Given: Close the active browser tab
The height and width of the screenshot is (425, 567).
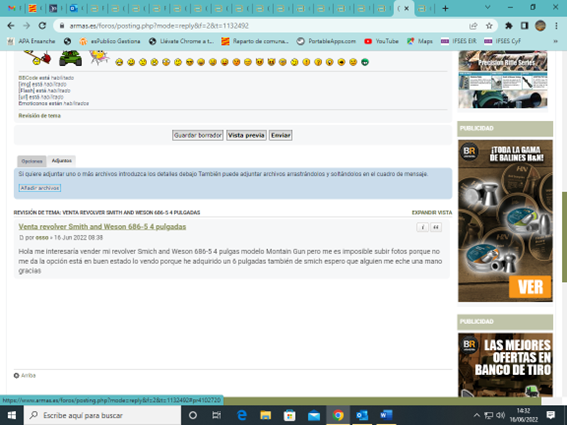Looking at the screenshot, I should pos(406,8).
